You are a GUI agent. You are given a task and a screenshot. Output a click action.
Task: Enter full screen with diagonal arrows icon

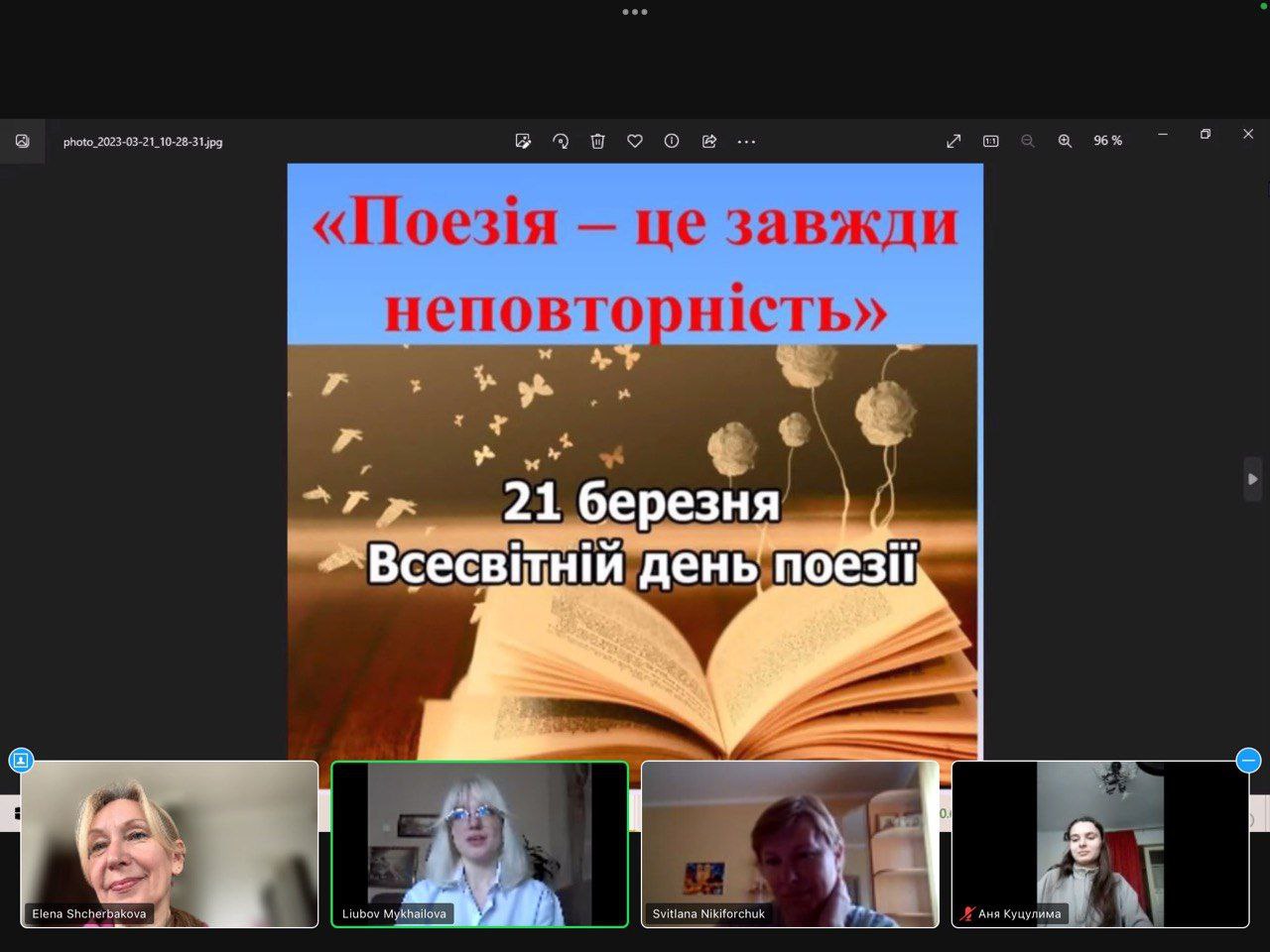pyautogui.click(x=953, y=142)
